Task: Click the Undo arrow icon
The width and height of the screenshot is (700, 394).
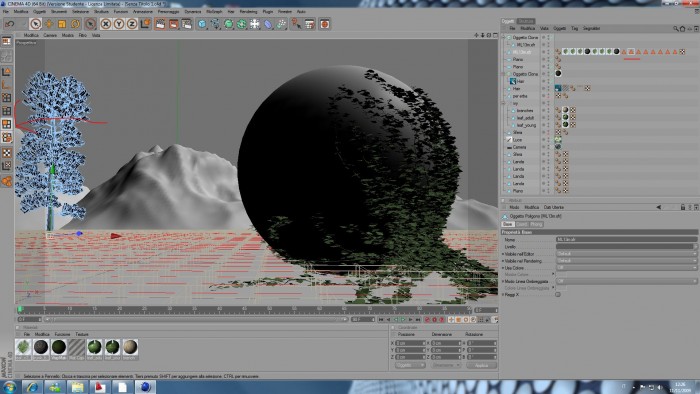Action: 9,24
